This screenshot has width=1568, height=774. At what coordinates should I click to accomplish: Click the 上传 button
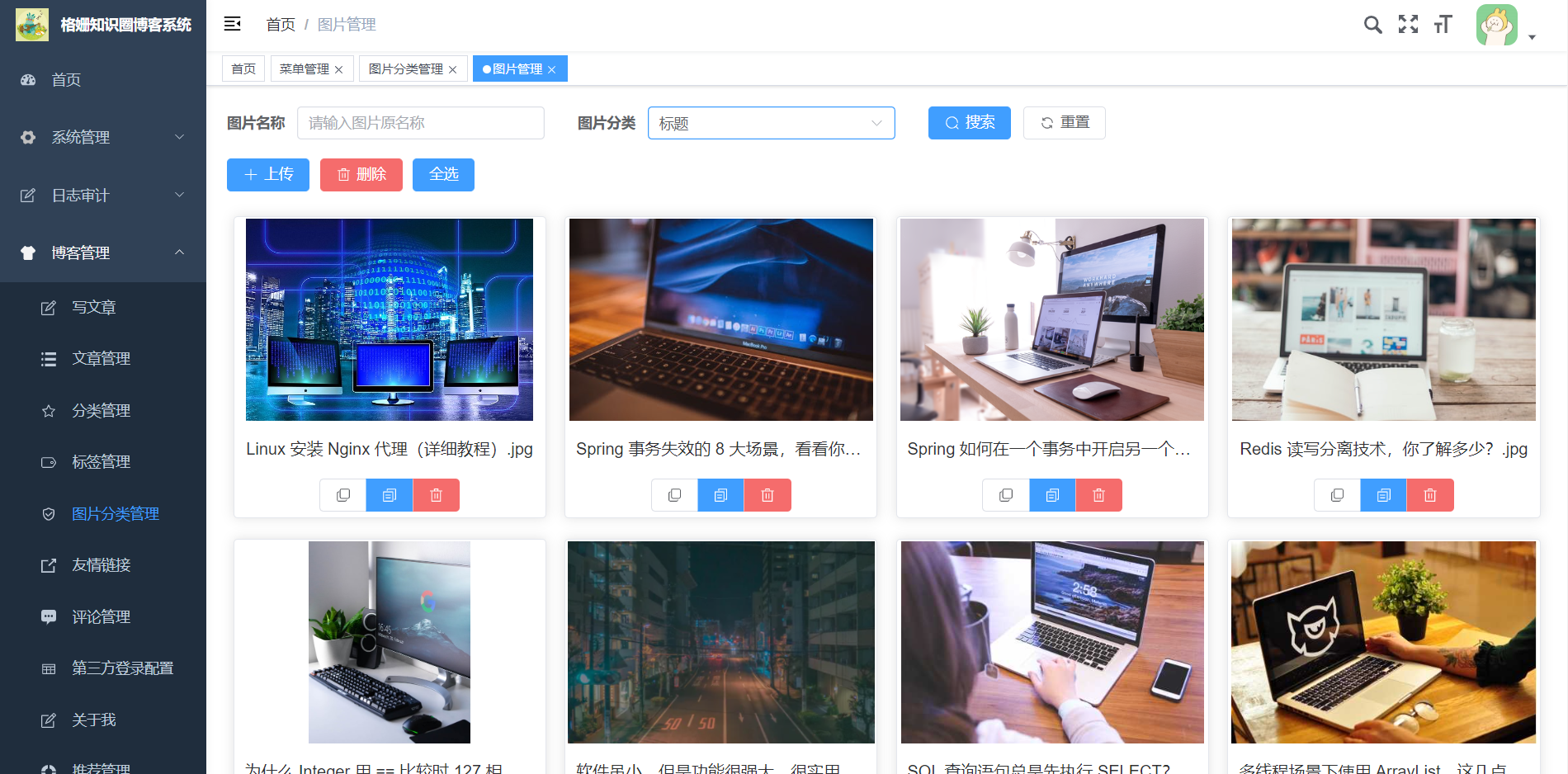click(x=268, y=175)
